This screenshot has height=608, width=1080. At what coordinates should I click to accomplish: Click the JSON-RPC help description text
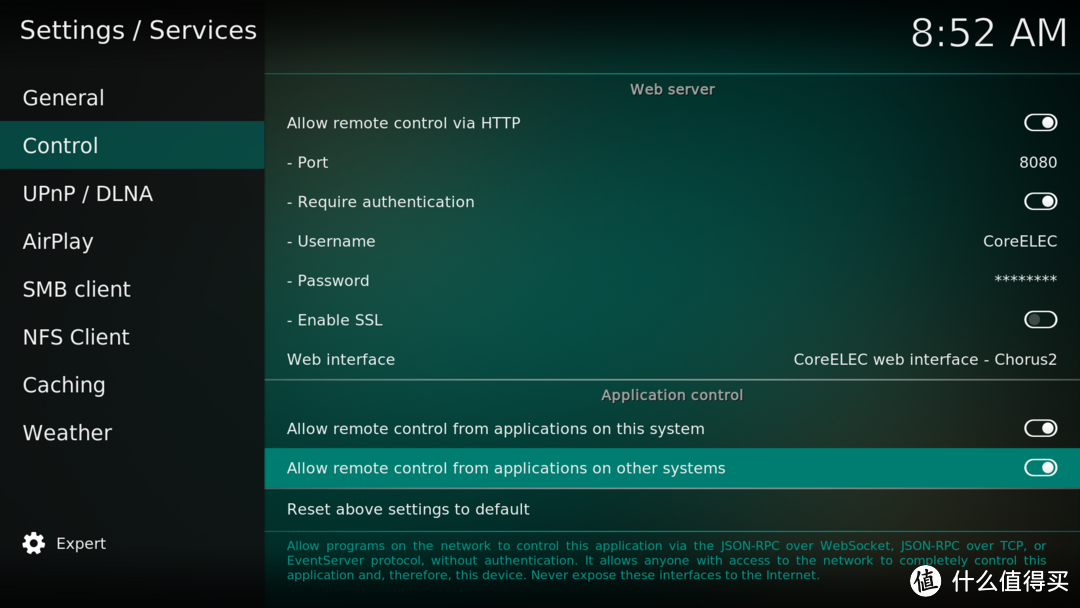tap(666, 560)
